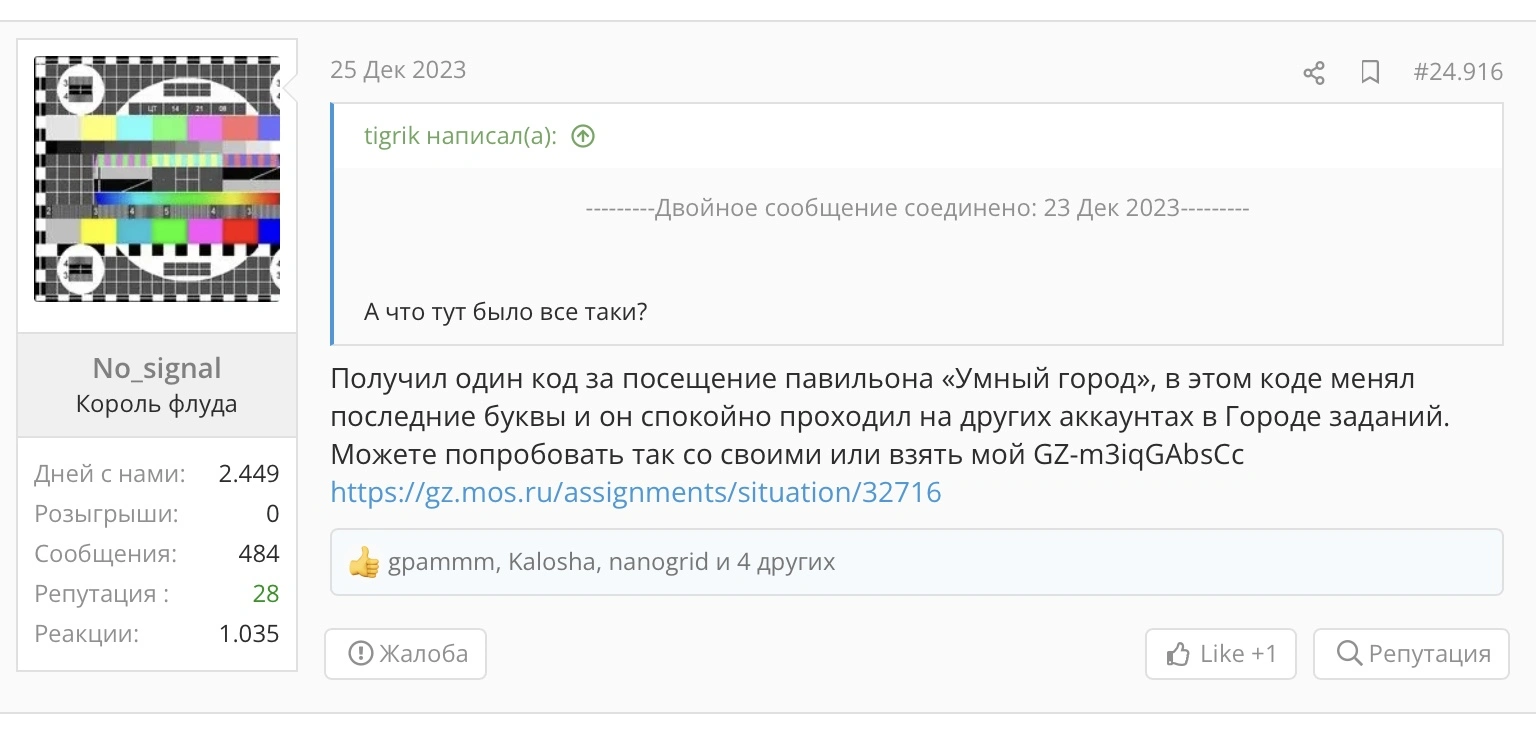Screen dimensions: 1536x732
Task: Click the 25 Дек 2023 post date
Action: [x=398, y=70]
